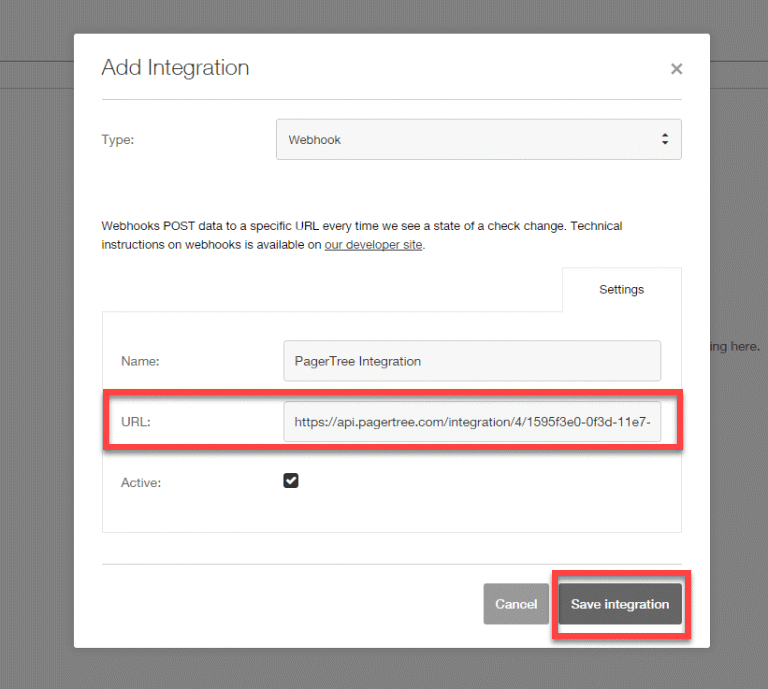This screenshot has width=768, height=689.
Task: Close the Add Integration dialog with X
Action: click(x=676, y=69)
